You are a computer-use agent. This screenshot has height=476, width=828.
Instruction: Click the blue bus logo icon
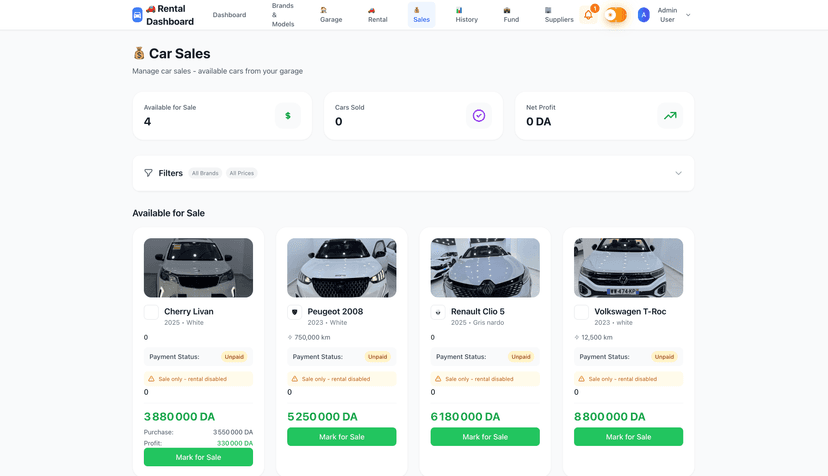(137, 15)
